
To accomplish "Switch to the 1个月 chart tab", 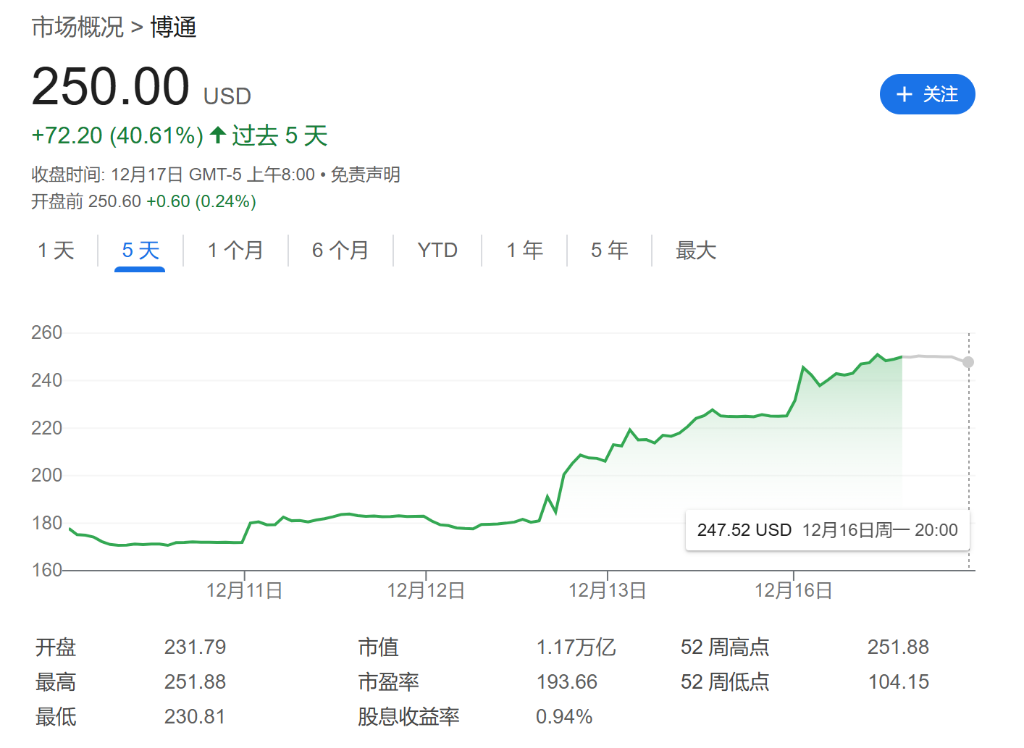I will (237, 251).
